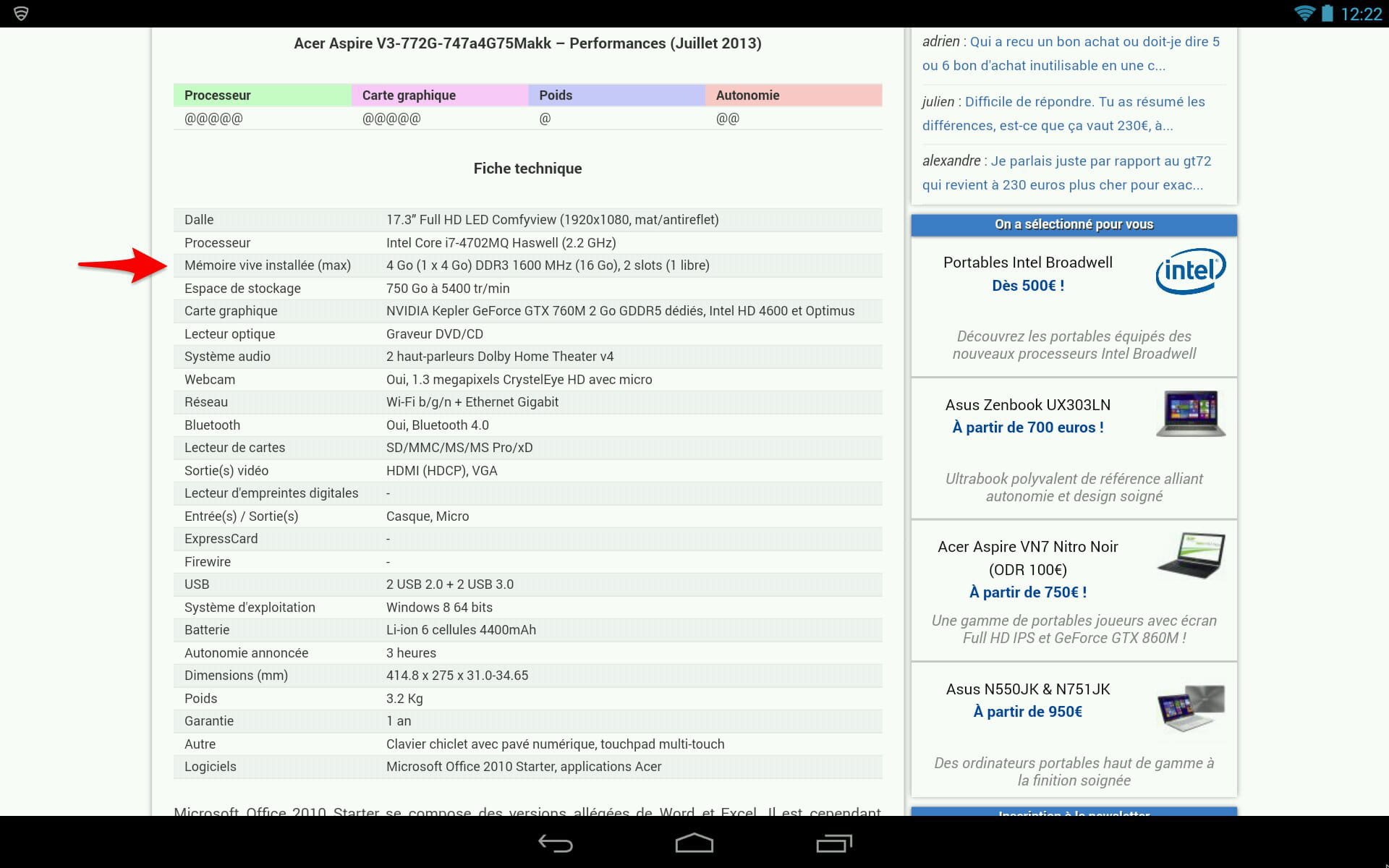Screen dimensions: 1389x868
Task: Select 'Clavier chiclet avec pavé numérique' value
Action: coord(555,744)
